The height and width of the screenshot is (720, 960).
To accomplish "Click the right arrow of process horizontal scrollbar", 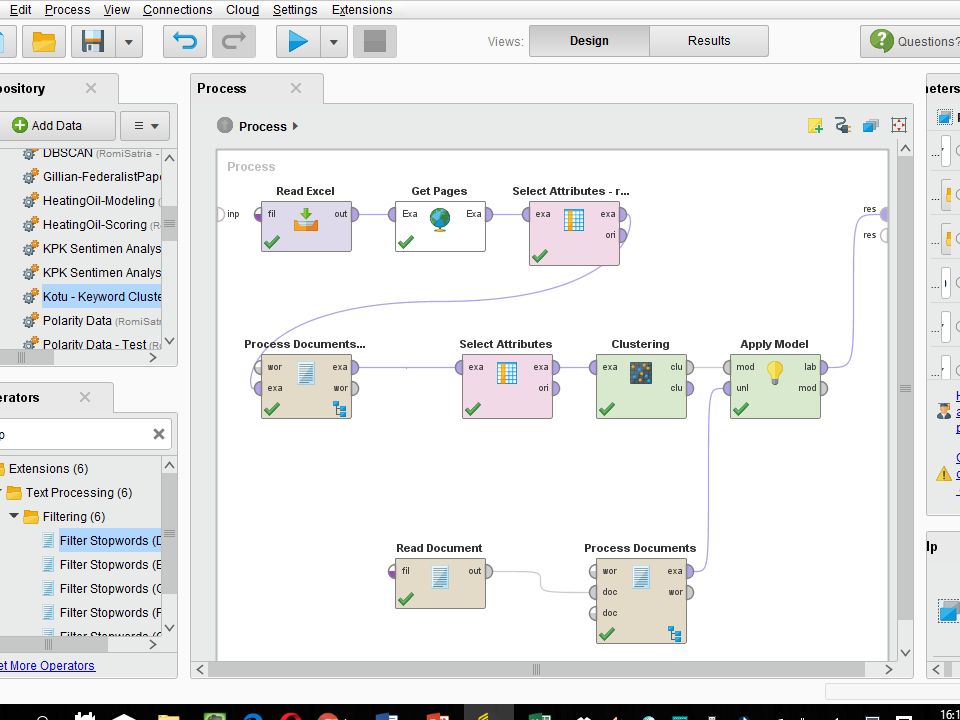I will (x=888, y=669).
